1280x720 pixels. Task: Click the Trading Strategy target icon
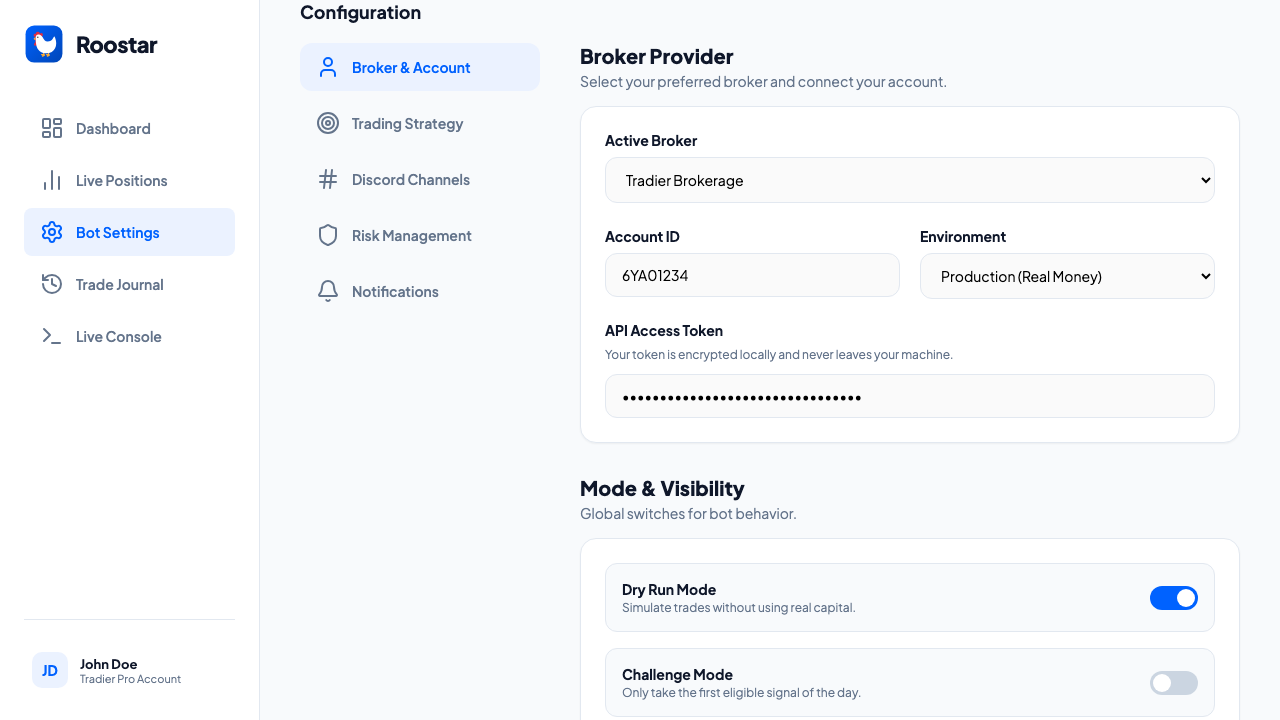coord(328,123)
